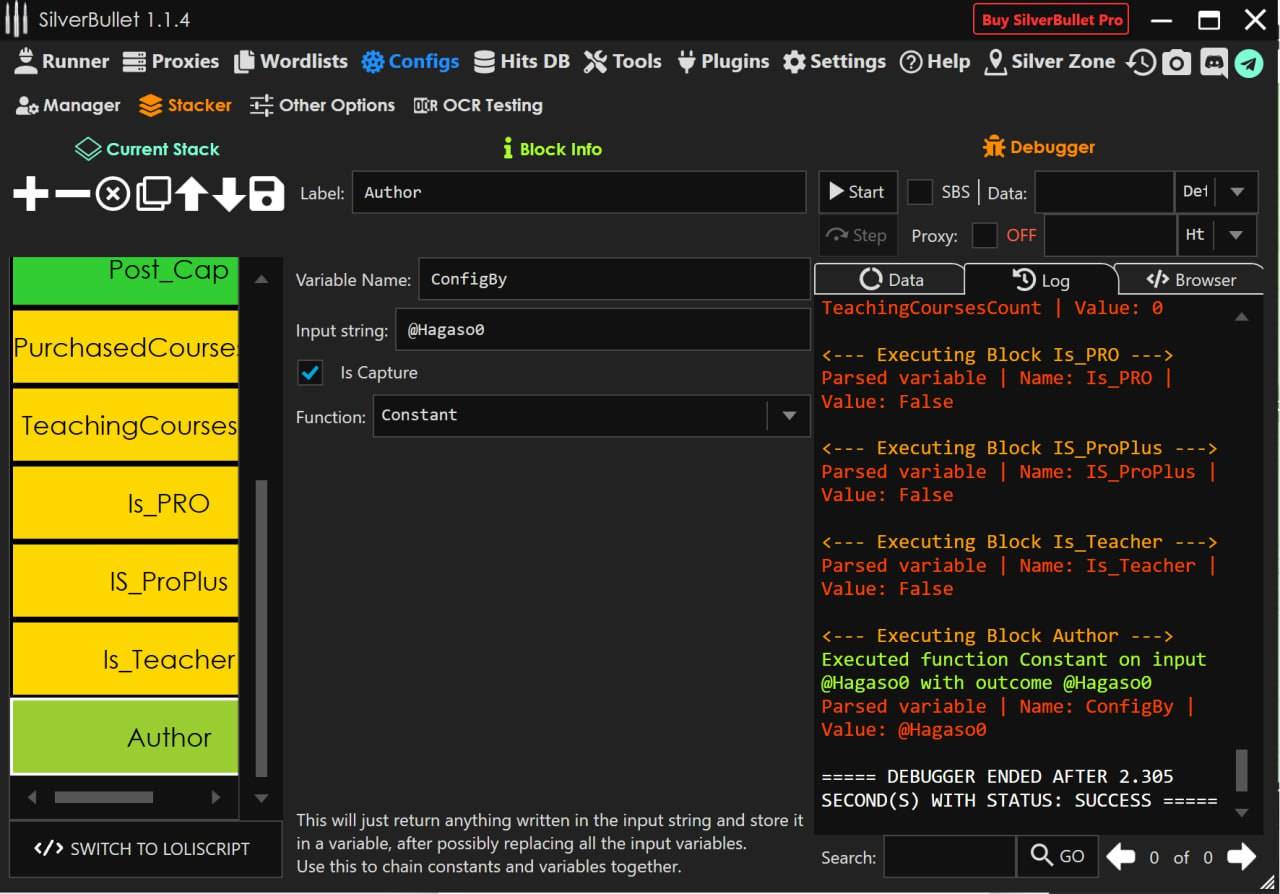Click the move block down arrow
The height and width of the screenshot is (894, 1280).
point(229,193)
